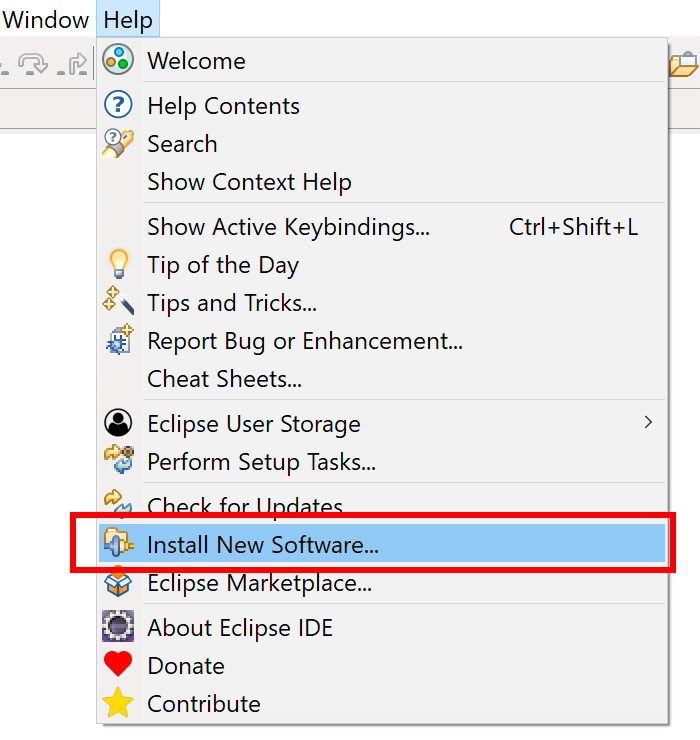Click the flashlight Search icon
This screenshot has height=740, width=700.
(x=118, y=143)
